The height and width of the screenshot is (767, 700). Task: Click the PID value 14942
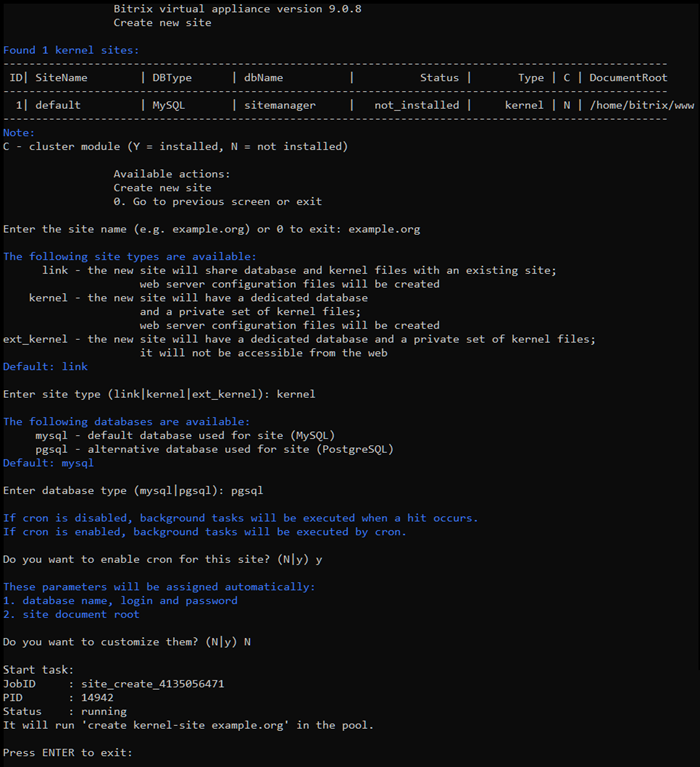pos(100,698)
